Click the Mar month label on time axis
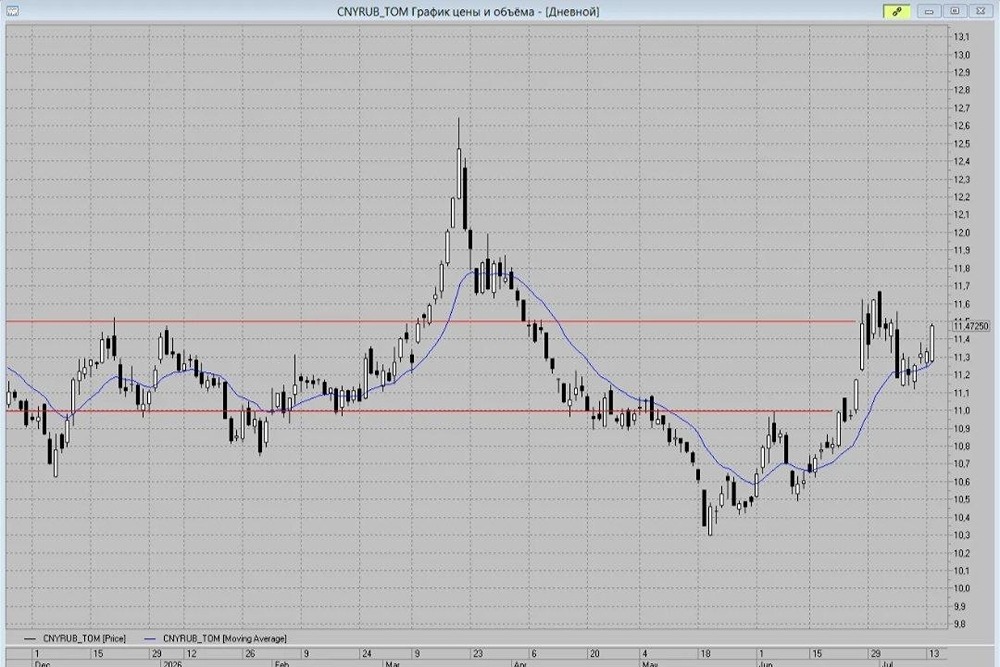The width and height of the screenshot is (1000, 667). [392, 664]
